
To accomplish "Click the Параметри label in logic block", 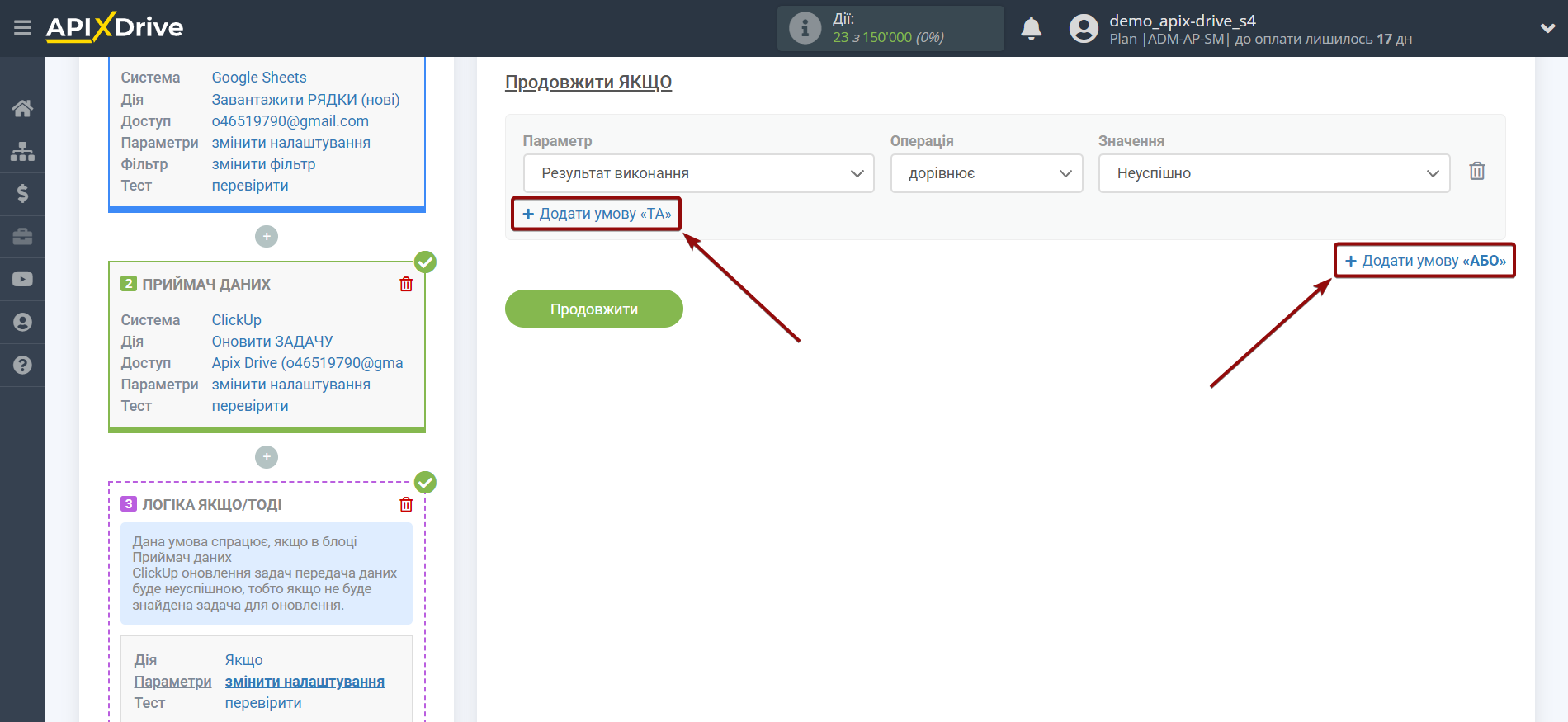I will point(173,682).
